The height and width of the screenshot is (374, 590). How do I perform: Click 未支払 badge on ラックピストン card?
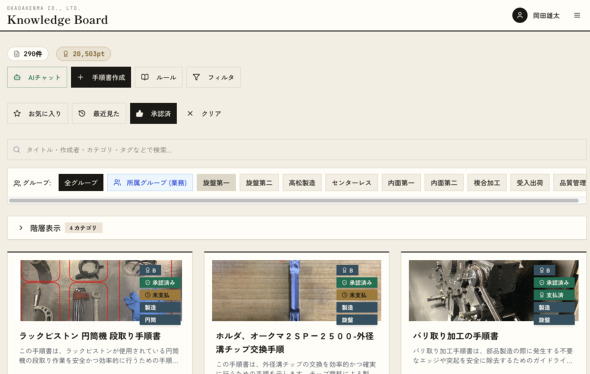(160, 295)
